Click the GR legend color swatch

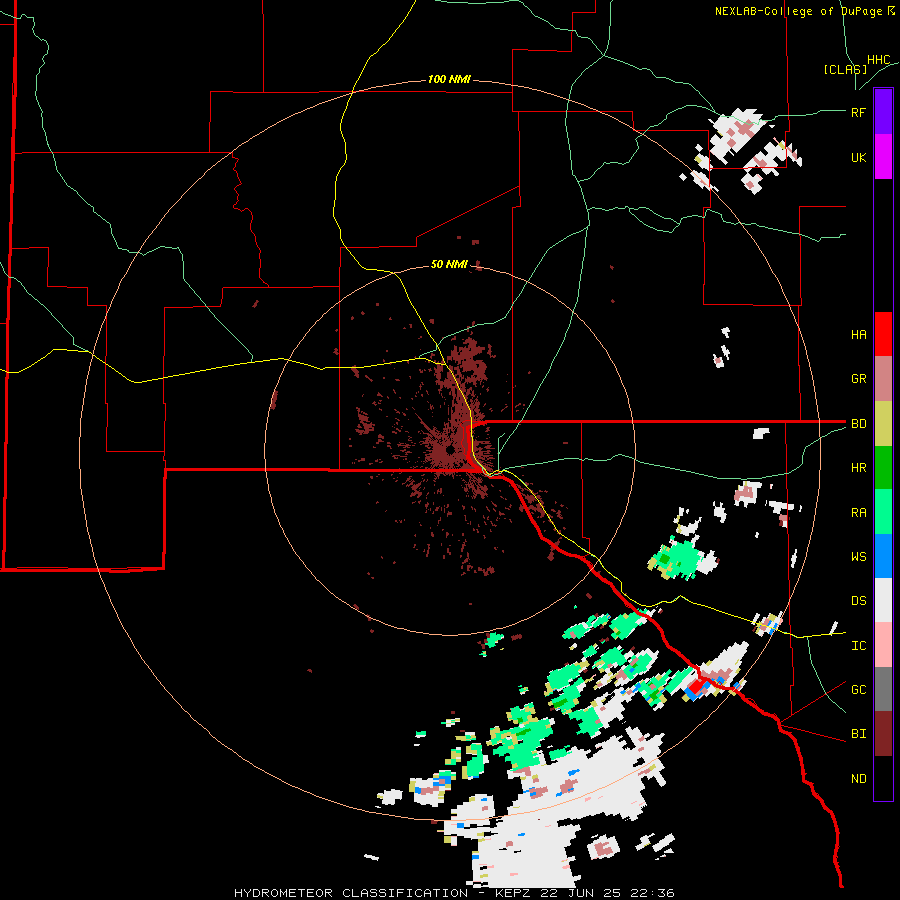click(883, 379)
